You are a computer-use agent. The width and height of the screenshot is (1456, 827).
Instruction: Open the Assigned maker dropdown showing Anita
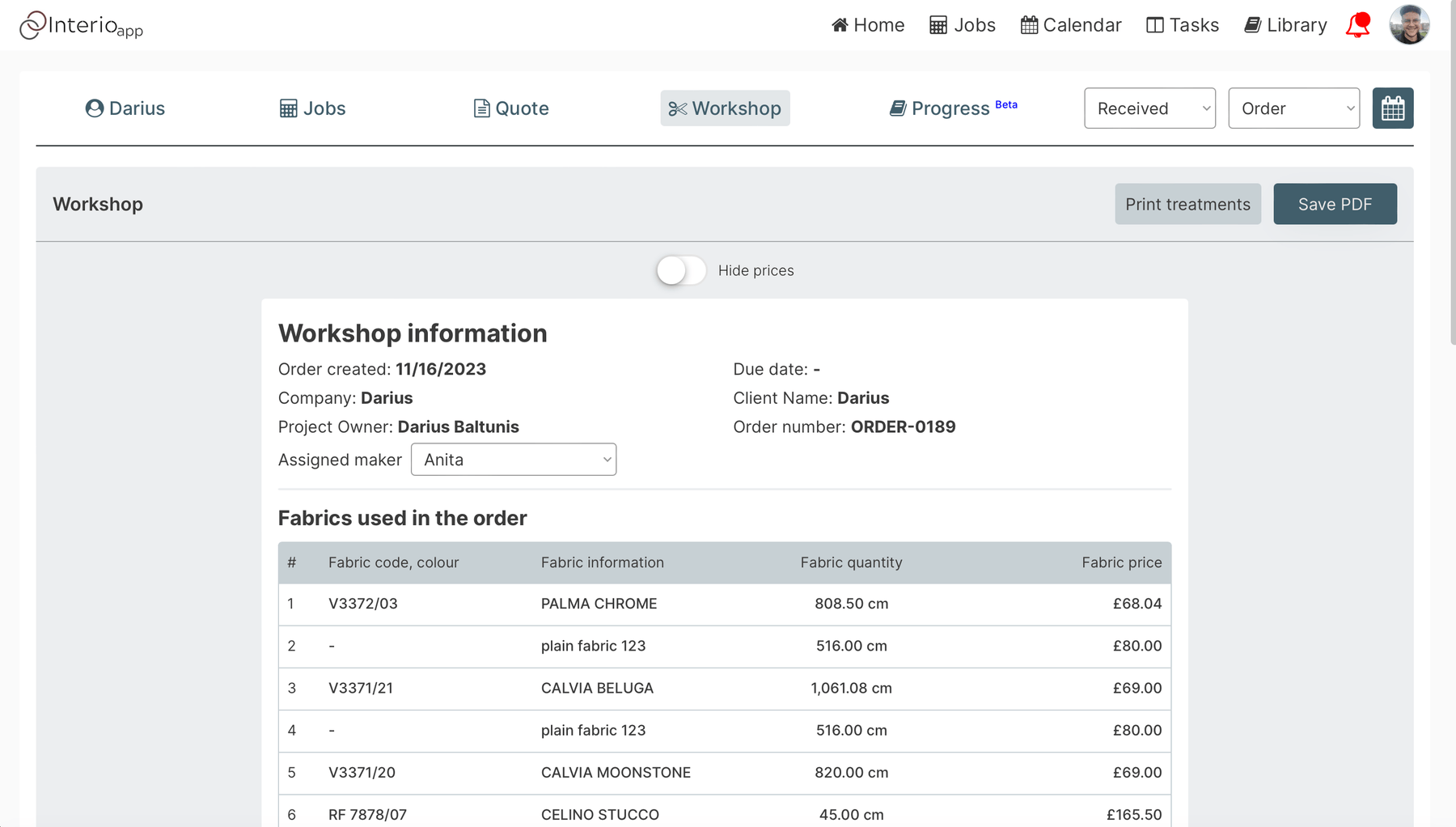pos(514,460)
